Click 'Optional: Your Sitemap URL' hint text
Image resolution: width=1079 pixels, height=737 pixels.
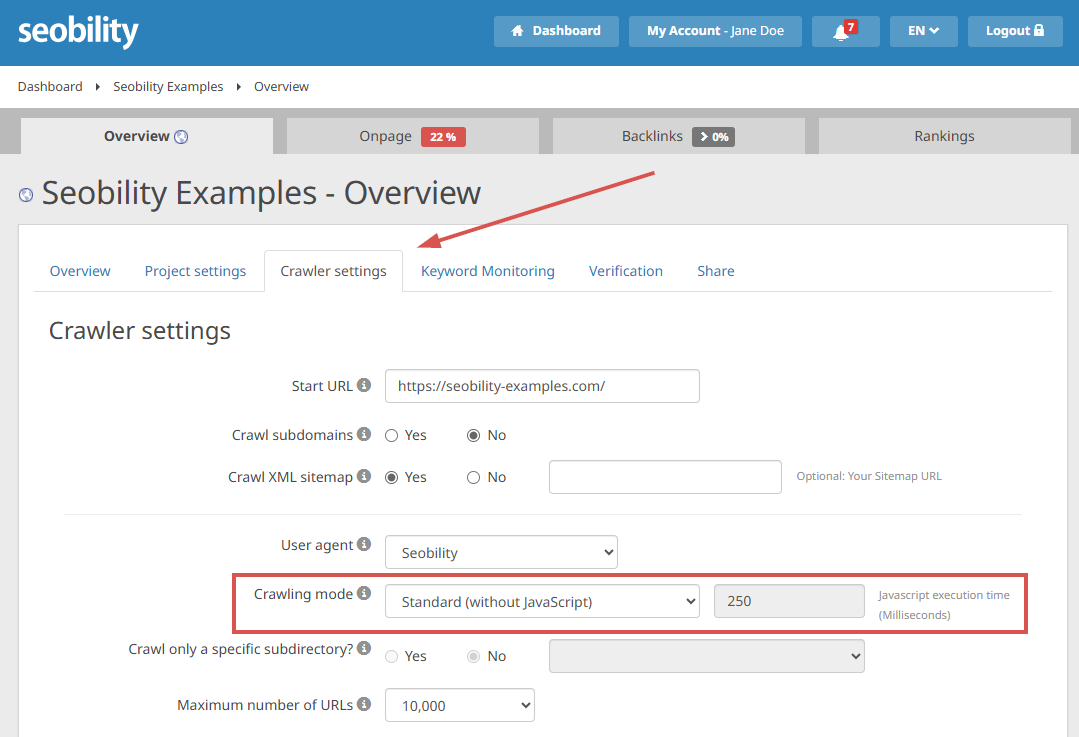coord(869,476)
